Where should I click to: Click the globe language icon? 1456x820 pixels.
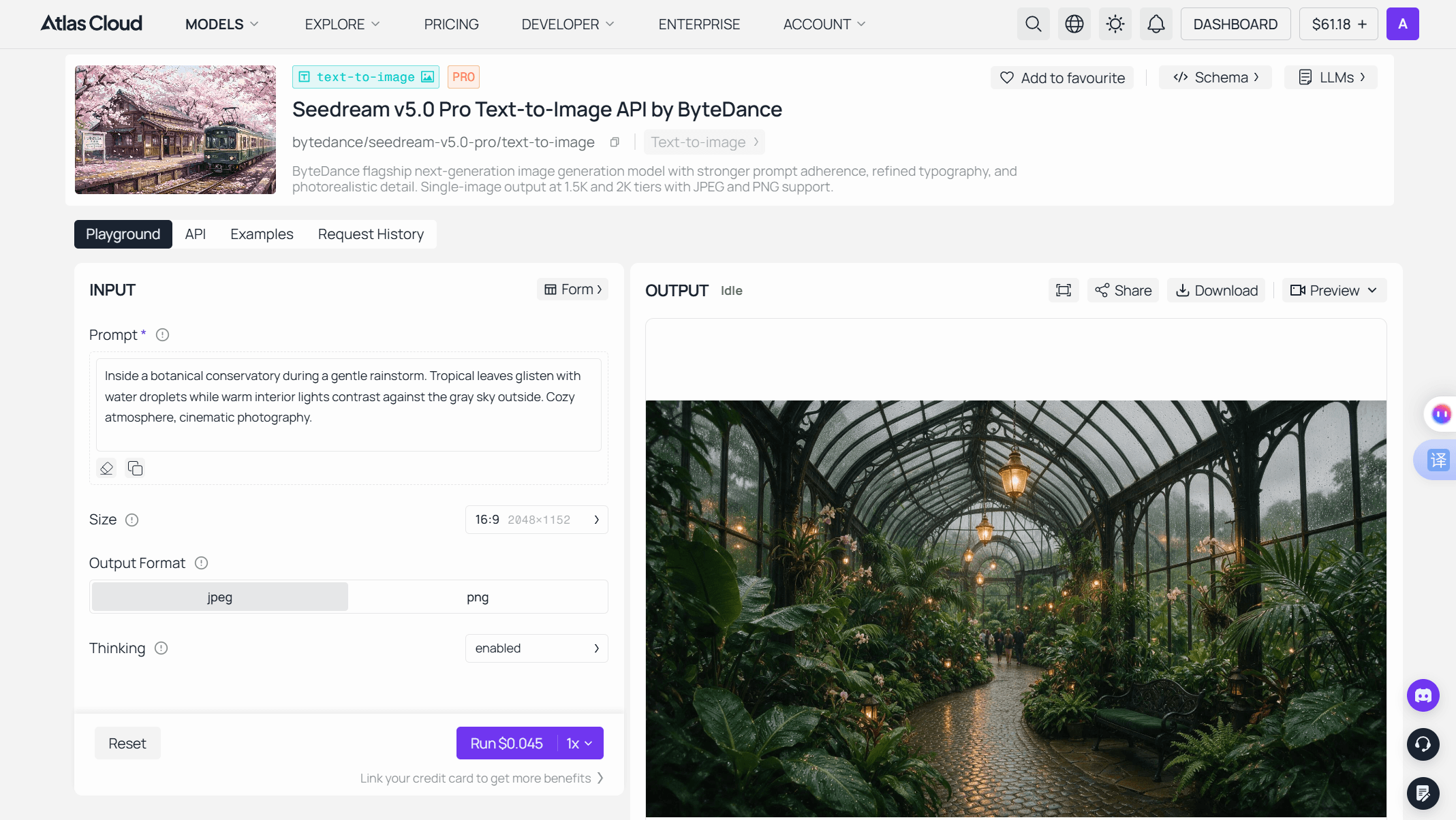point(1074,24)
